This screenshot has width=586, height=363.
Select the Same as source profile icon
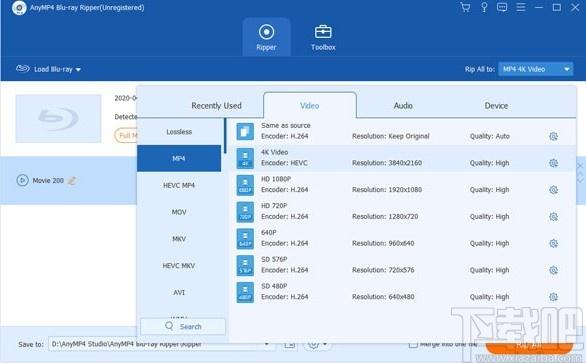245,131
